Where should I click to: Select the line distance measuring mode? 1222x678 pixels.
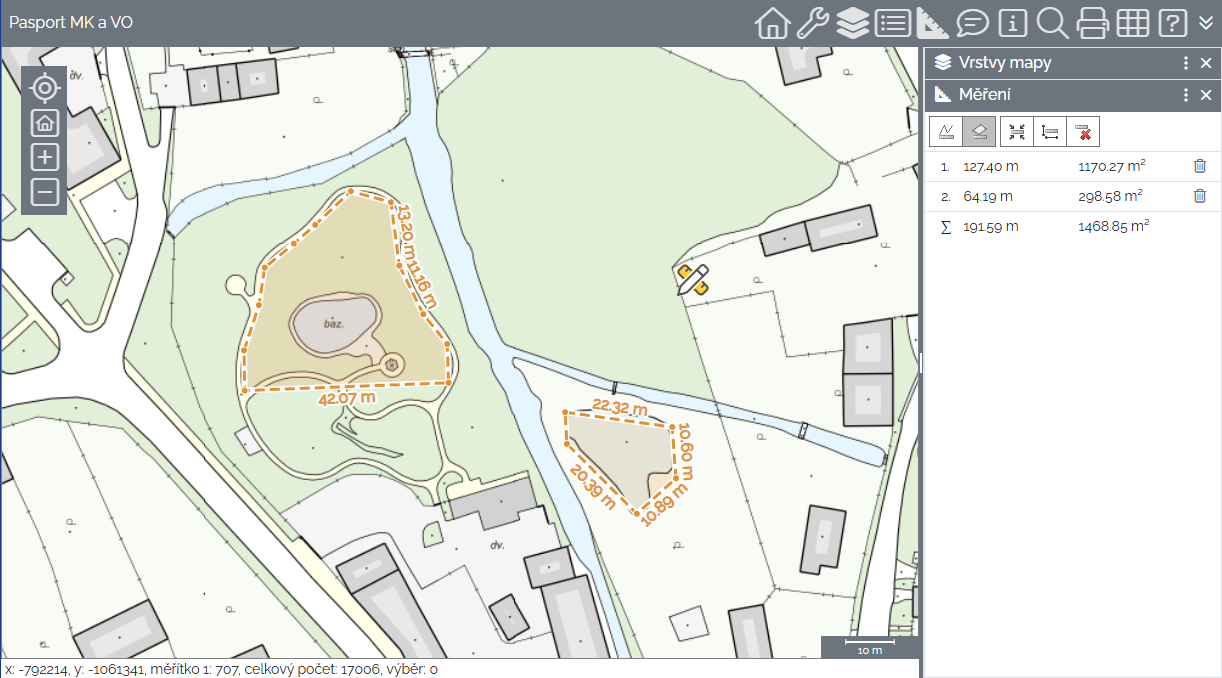946,132
